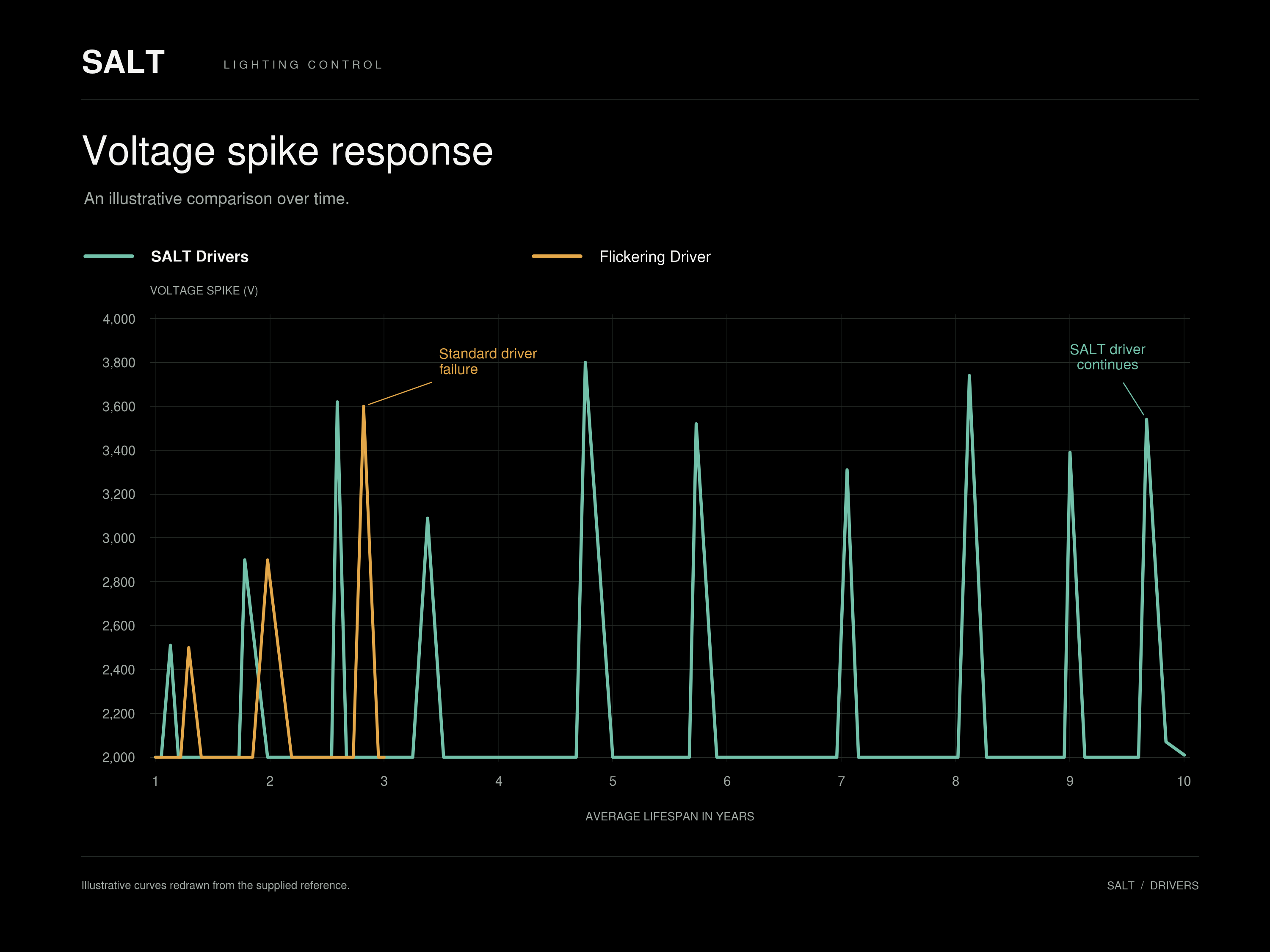Click the 'SALT / DRIVERS' footer text
Image resolution: width=1270 pixels, height=952 pixels.
(1153, 886)
